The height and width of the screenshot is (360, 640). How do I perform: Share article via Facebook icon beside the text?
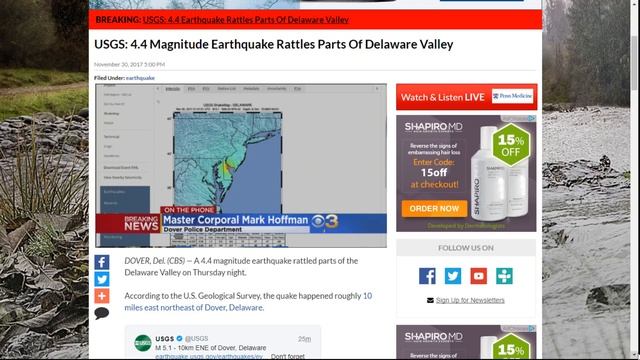102,262
